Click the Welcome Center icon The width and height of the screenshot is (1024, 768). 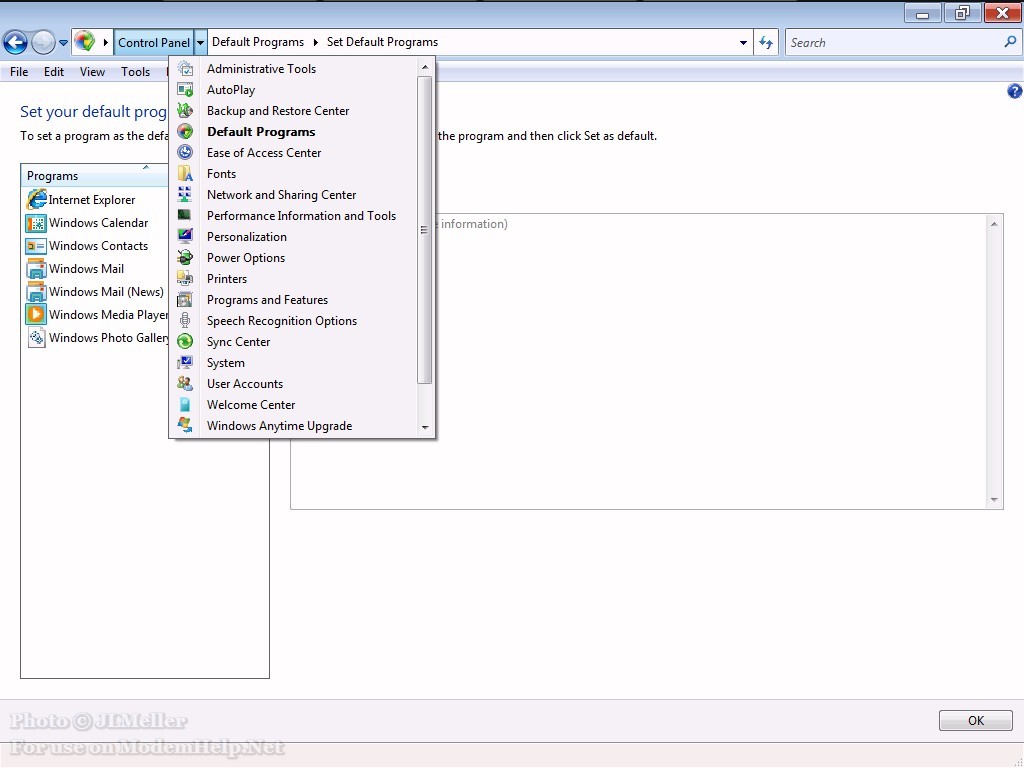click(185, 404)
